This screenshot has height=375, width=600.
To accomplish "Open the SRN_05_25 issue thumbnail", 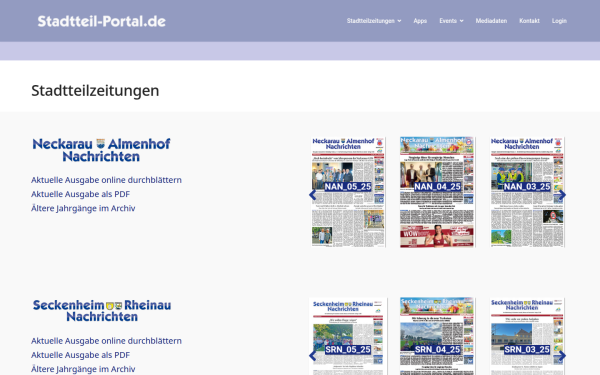I will 348,336.
